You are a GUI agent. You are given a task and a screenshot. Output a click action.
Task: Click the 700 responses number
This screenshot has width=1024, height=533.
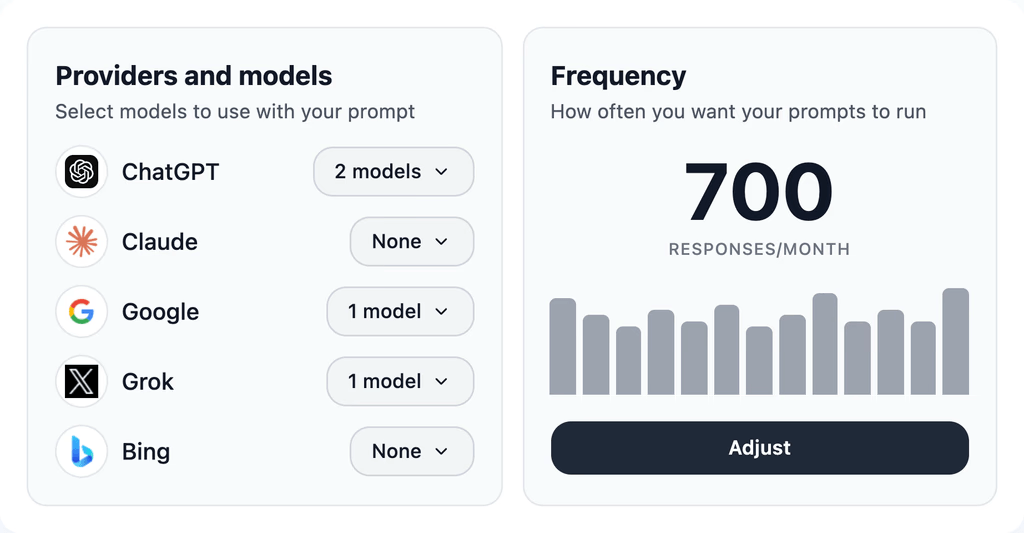(759, 192)
